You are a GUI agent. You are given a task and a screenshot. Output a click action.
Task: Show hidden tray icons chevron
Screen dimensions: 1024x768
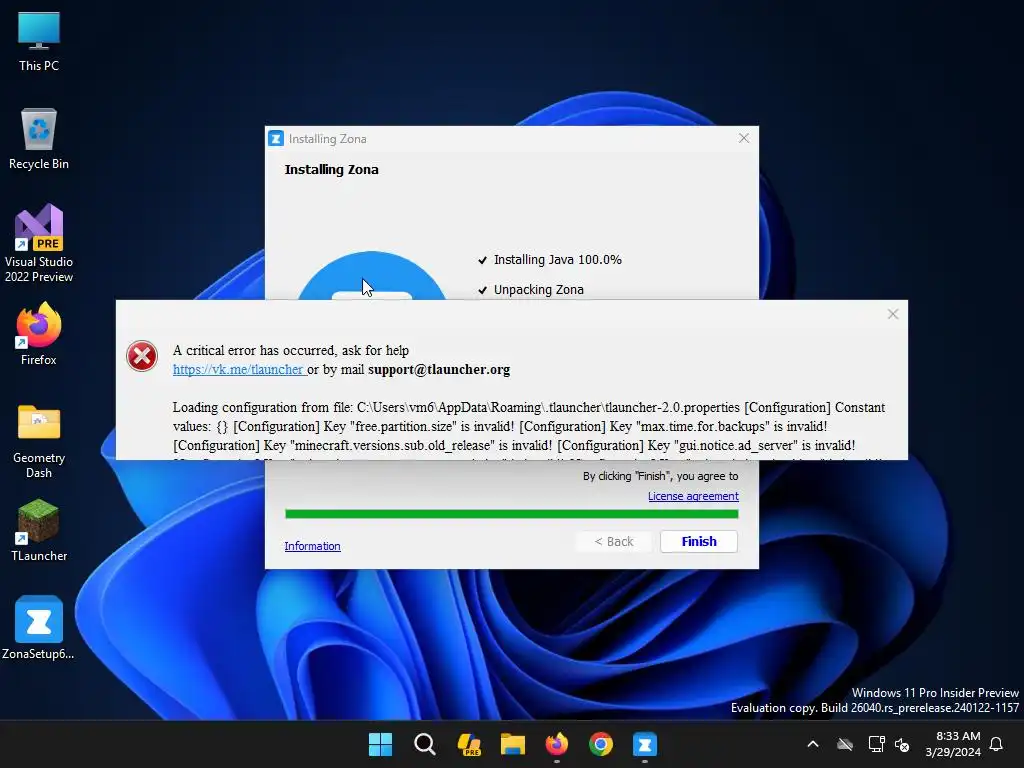click(813, 744)
